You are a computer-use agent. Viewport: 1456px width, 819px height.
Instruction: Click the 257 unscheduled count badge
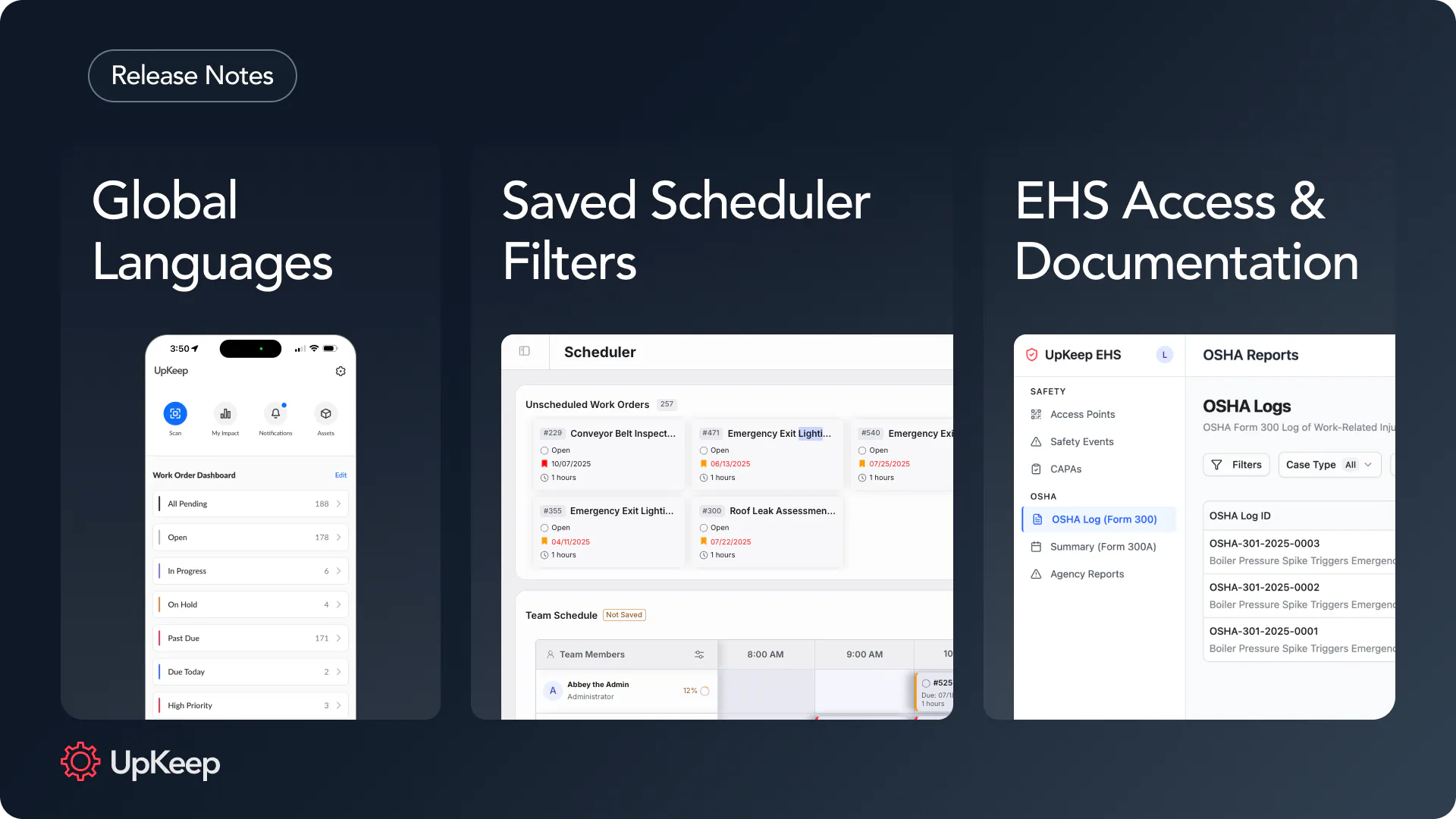tap(667, 404)
